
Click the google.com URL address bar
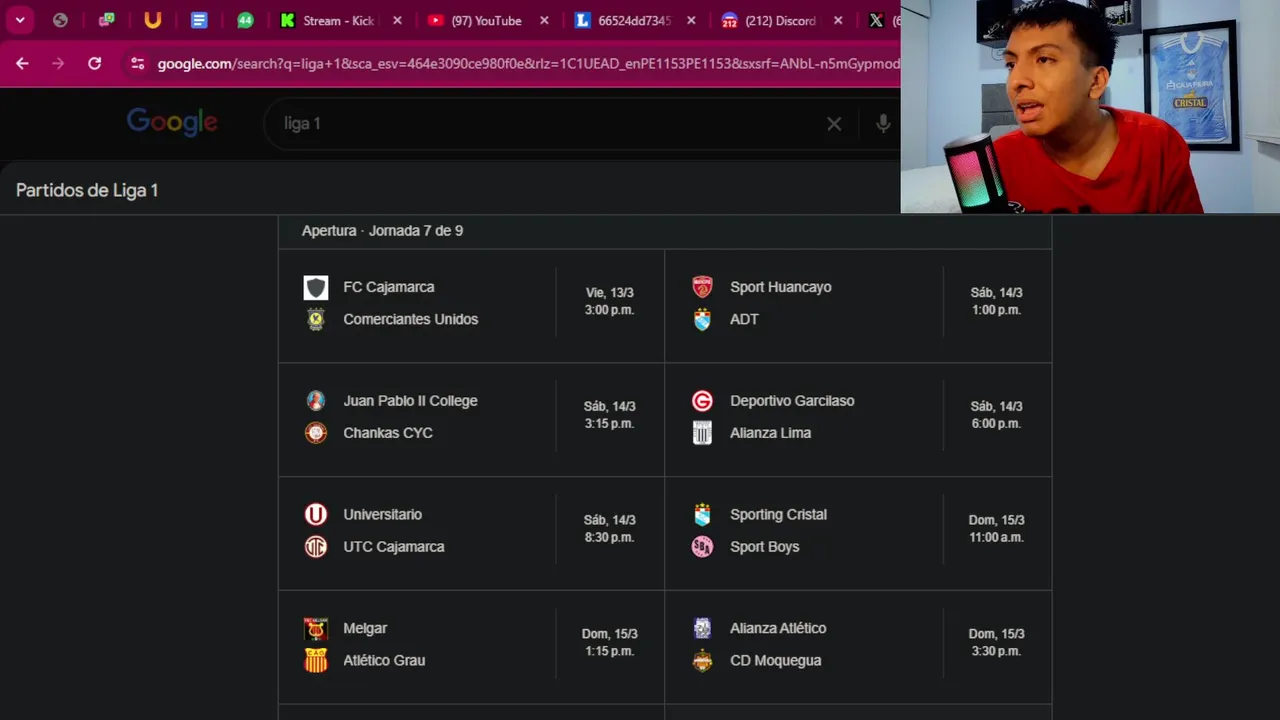point(528,63)
